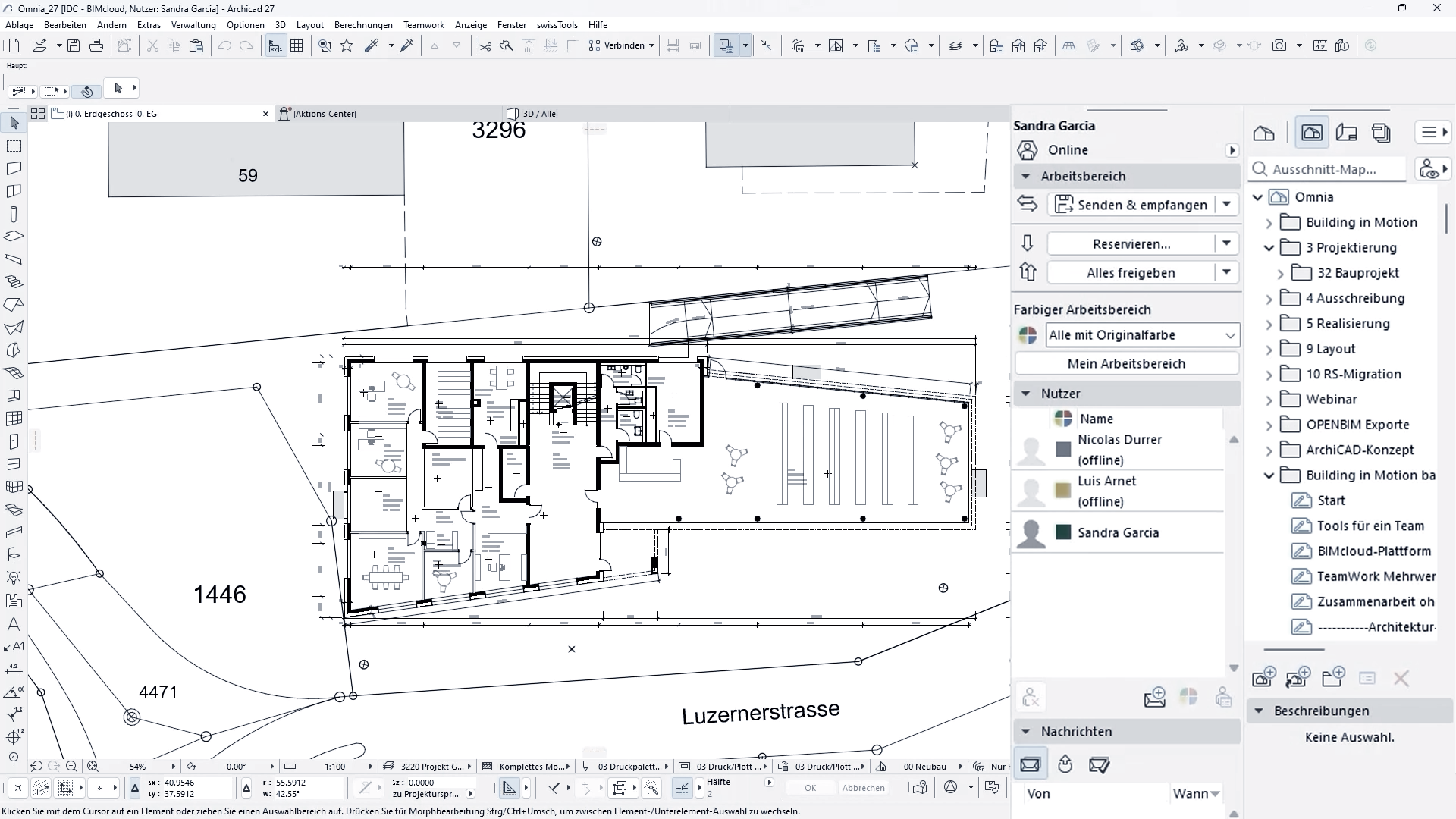Select the Arrow tool in toolbox

point(14,123)
